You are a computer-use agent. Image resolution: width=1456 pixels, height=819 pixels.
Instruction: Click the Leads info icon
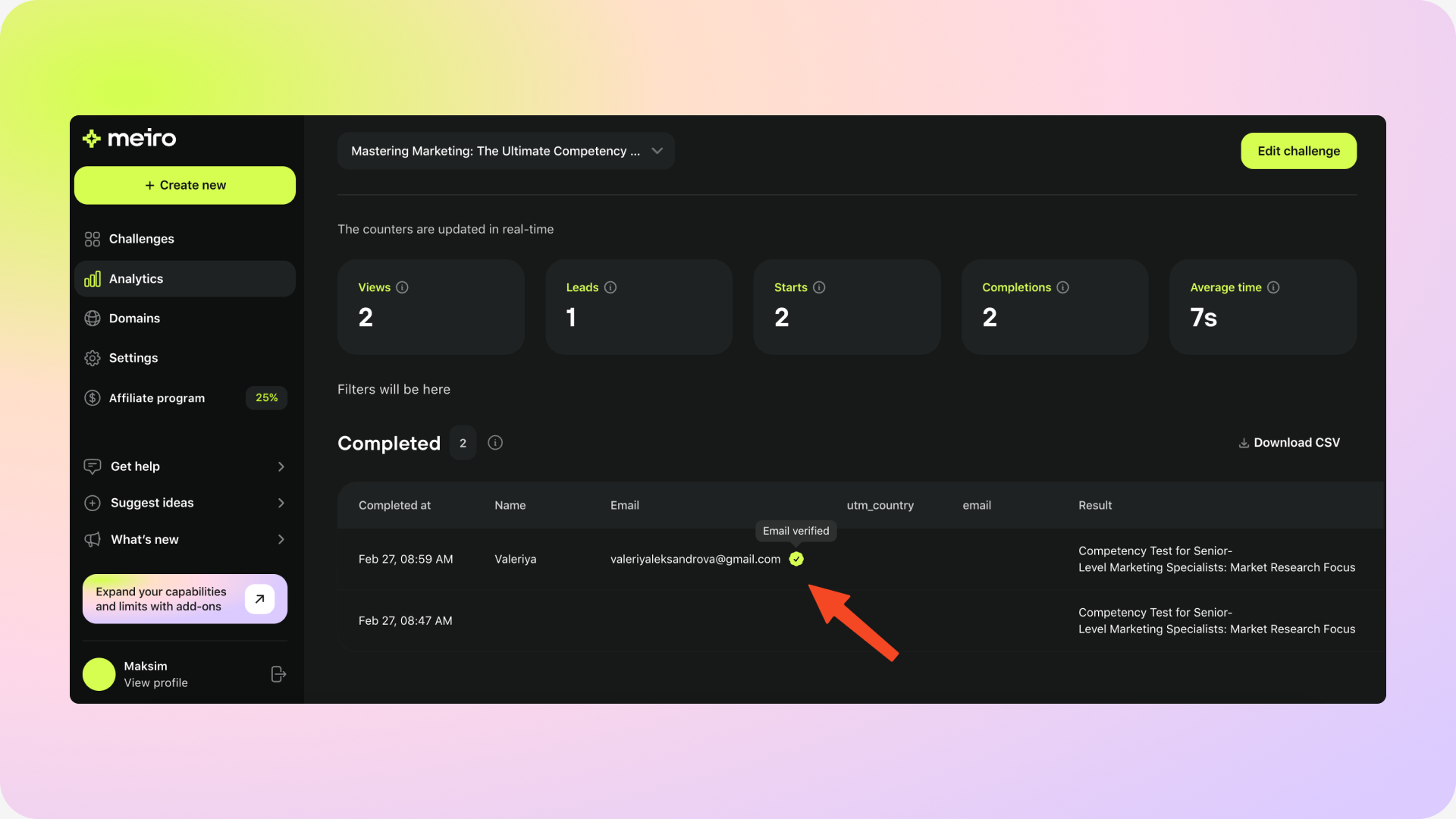pos(610,287)
